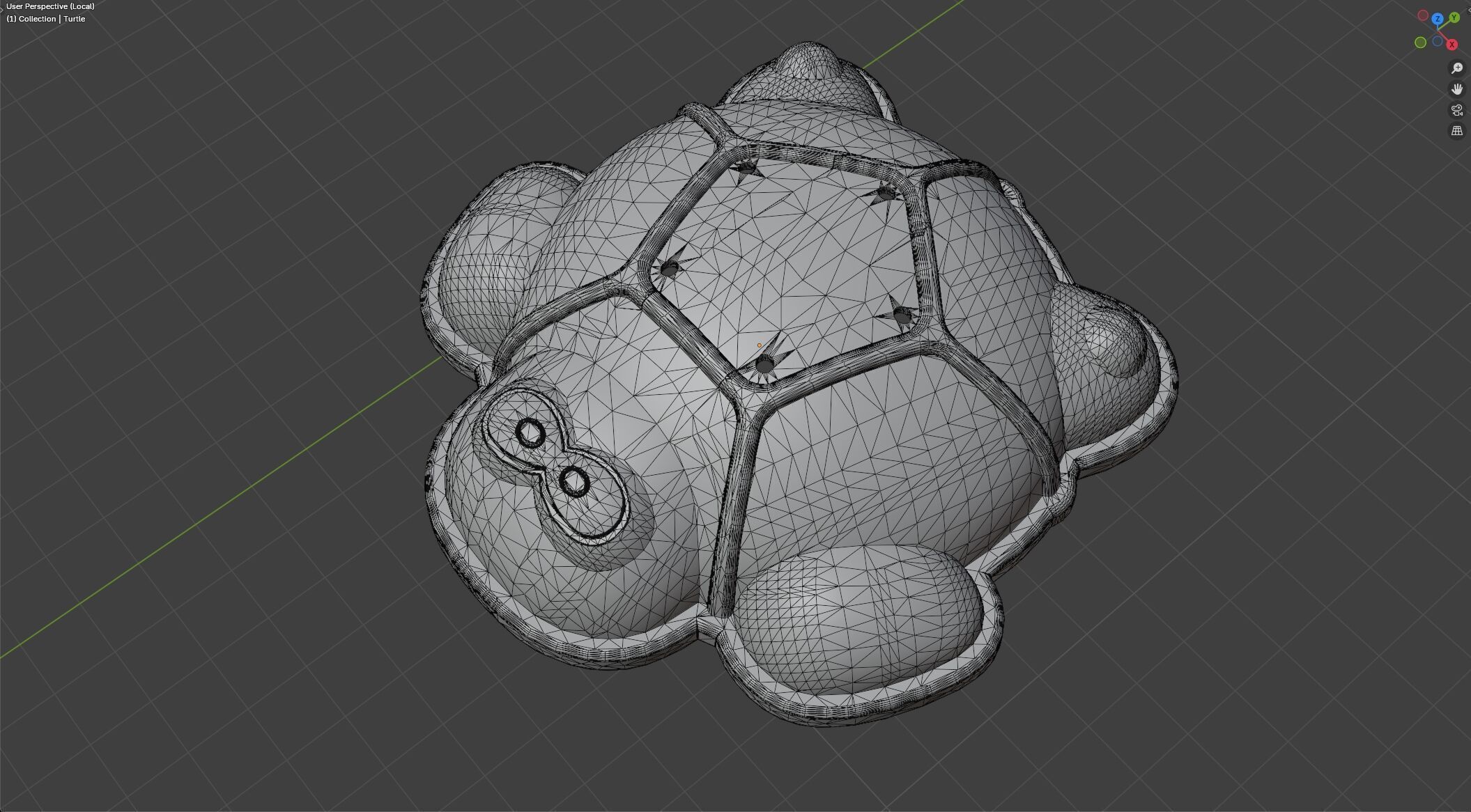The height and width of the screenshot is (812, 1471).
Task: Click the blue Z axis gizmo handle
Action: [x=1437, y=19]
